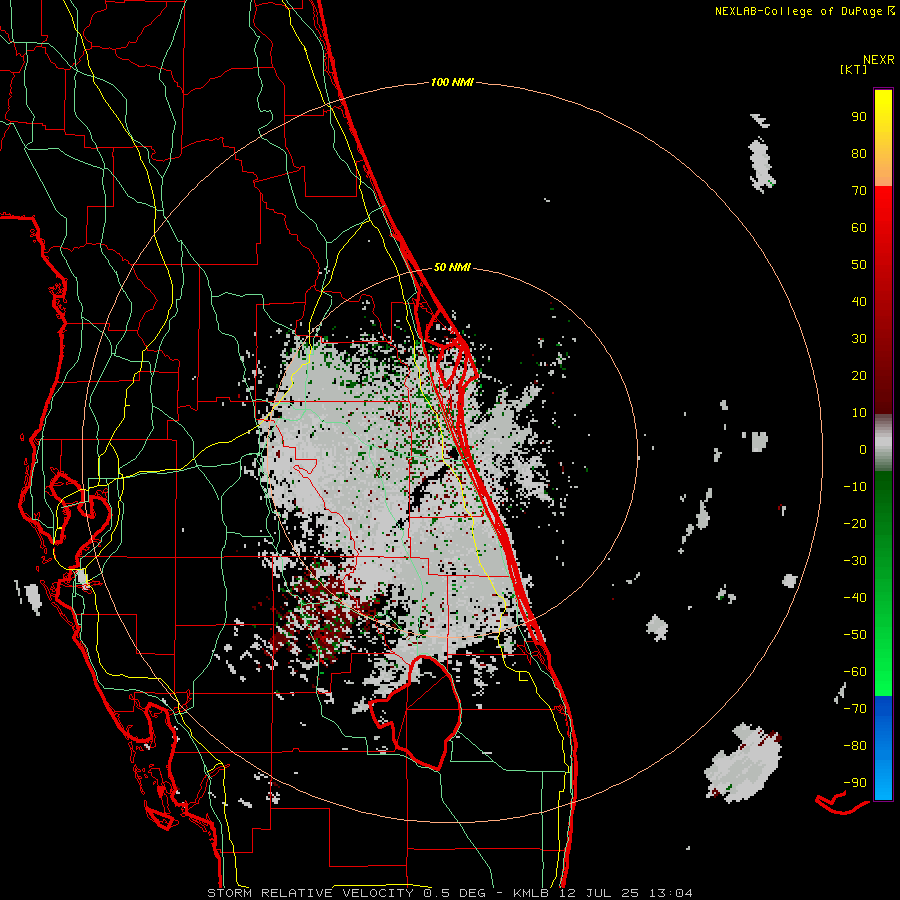Image resolution: width=900 pixels, height=900 pixels.
Task: Click the -50 scale value
Action: point(855,635)
